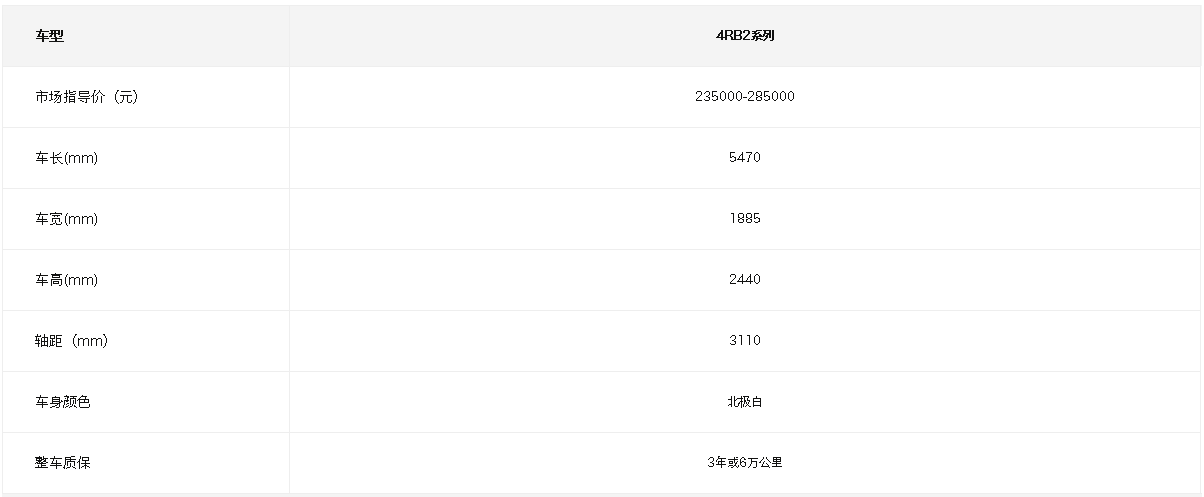Select the 4RB2系列 column header
Screen dimensions: 1204x497
745,36
